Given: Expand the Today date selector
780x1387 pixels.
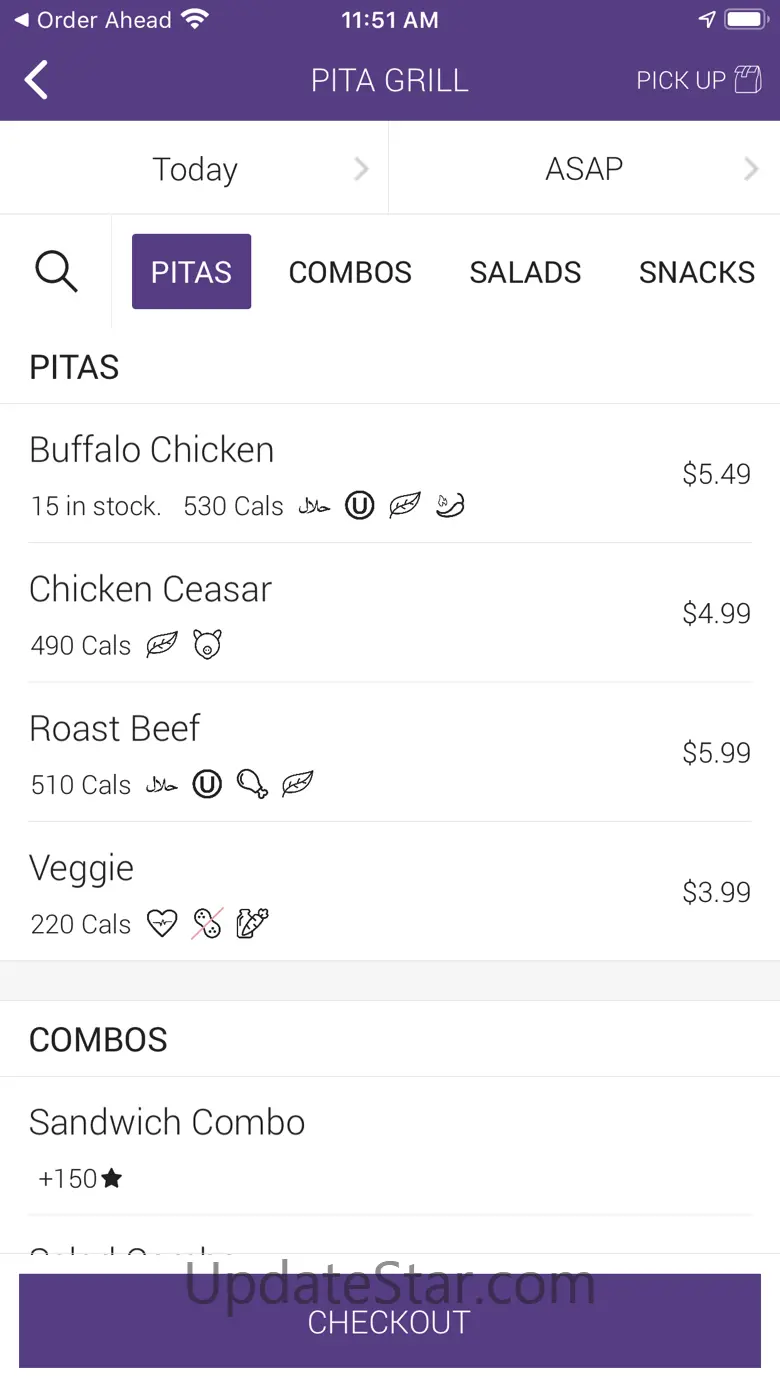Looking at the screenshot, I should pos(195,169).
